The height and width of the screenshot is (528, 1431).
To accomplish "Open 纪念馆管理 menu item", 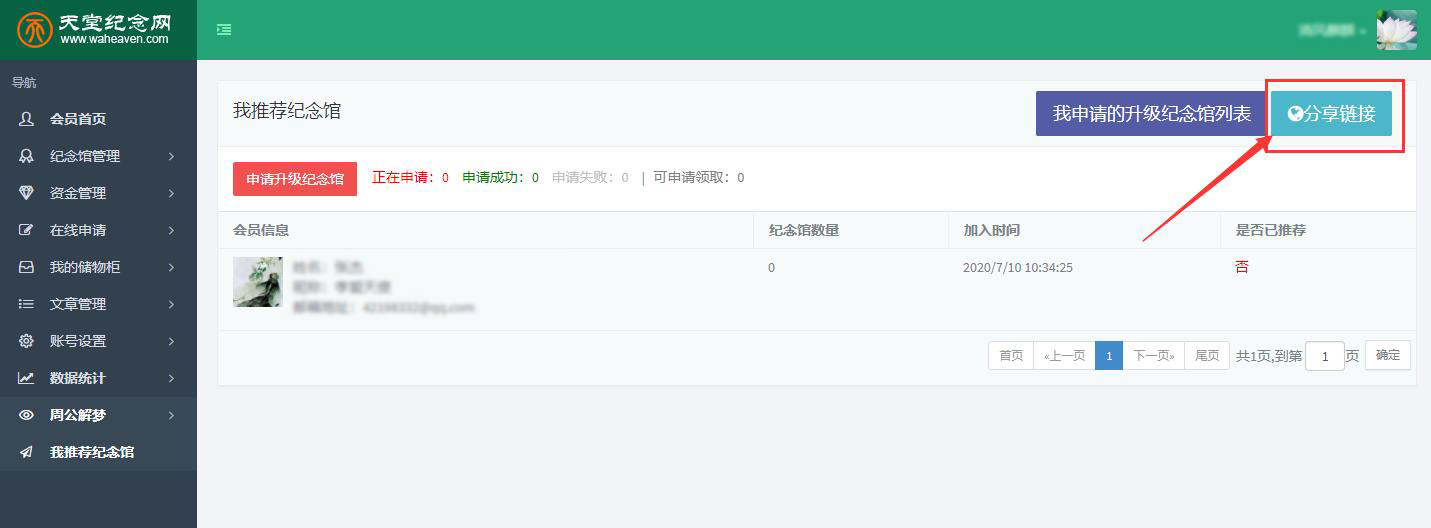I will pos(98,156).
